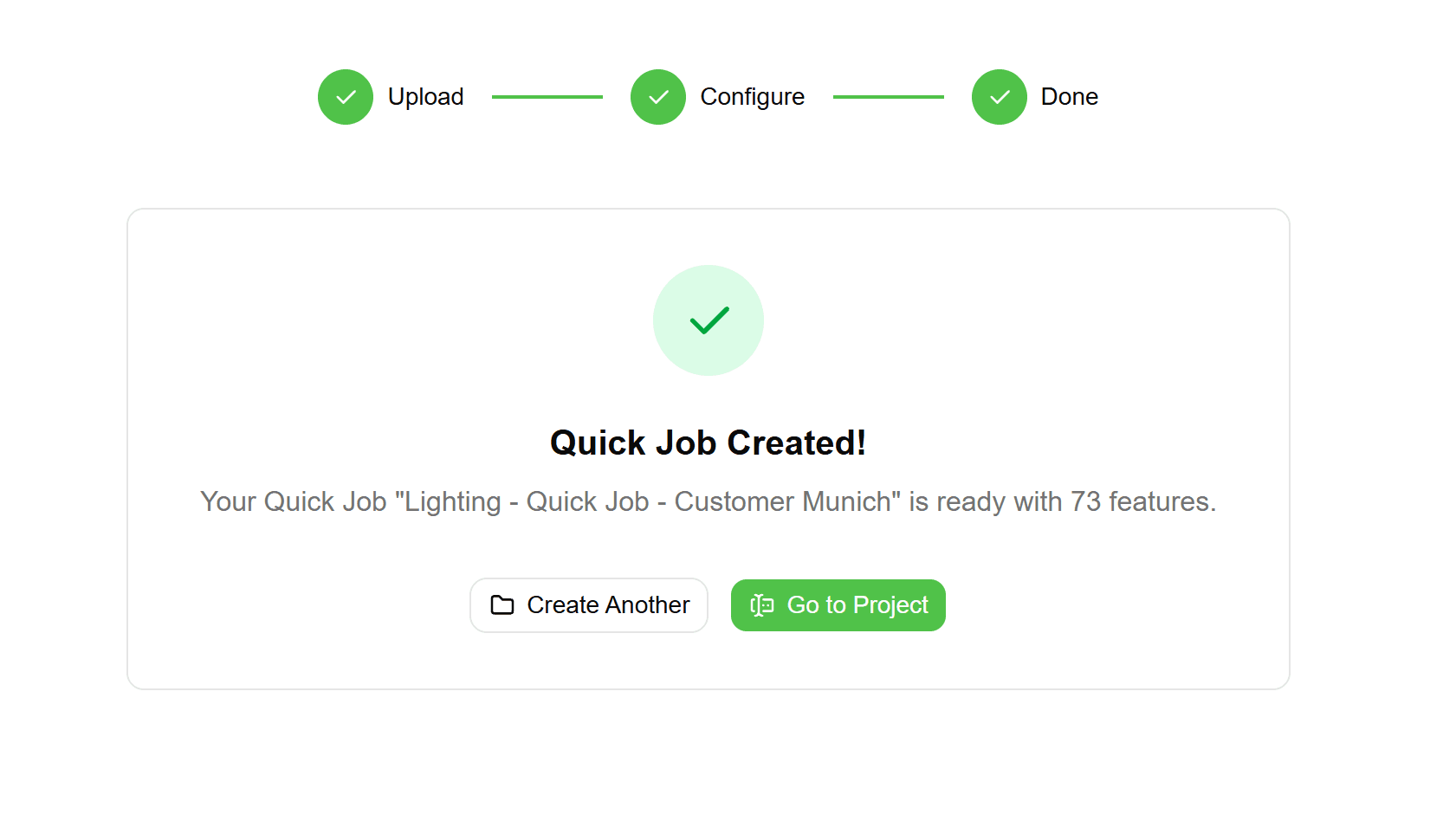Click the Quick Job Created heading
Image resolution: width=1443 pixels, height=840 pixels.
coord(708,443)
